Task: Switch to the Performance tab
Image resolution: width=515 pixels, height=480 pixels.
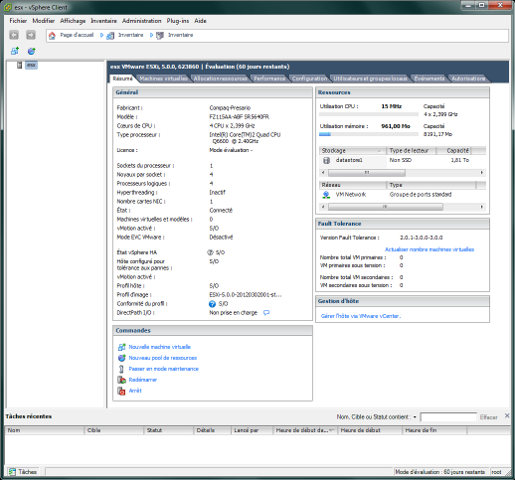Action: click(270, 79)
